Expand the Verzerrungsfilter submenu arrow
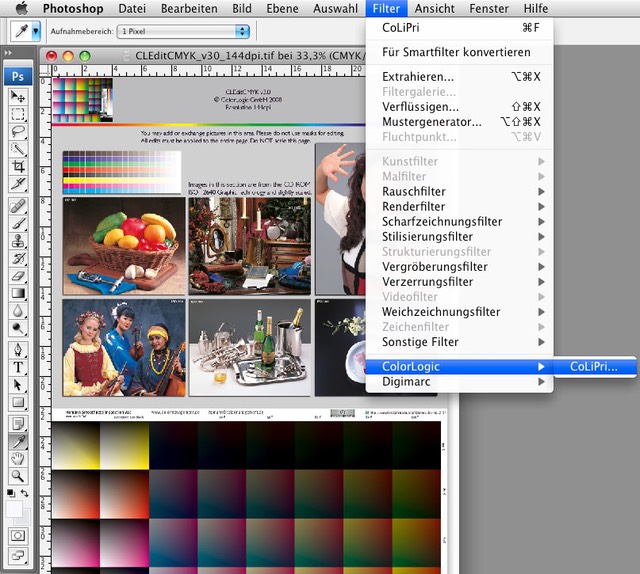Image resolution: width=640 pixels, height=574 pixels. 541,282
